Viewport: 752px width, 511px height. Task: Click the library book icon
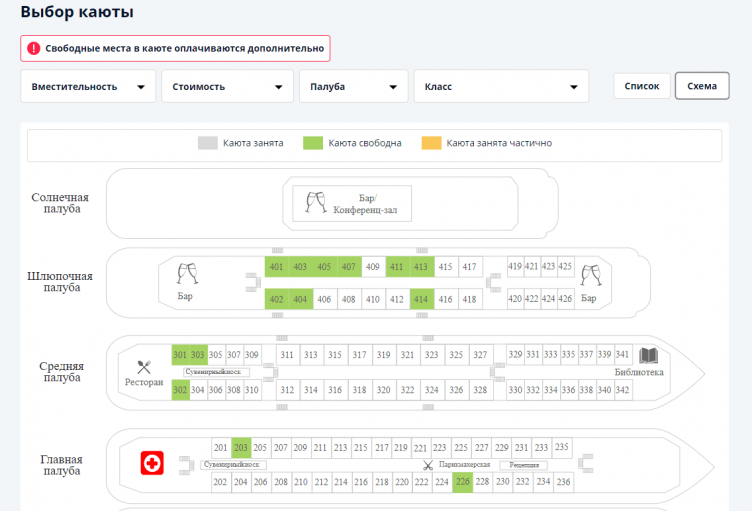(648, 356)
